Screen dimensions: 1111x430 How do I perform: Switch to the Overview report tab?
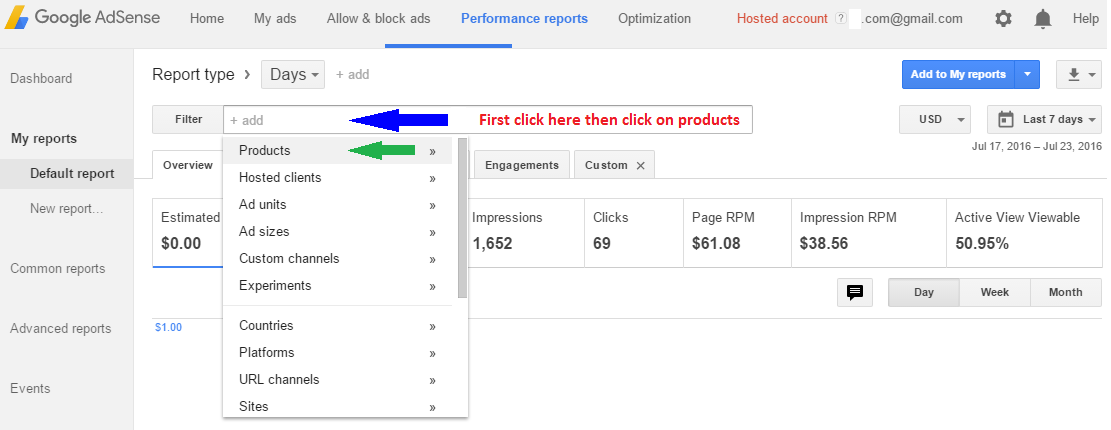pyautogui.click(x=188, y=165)
